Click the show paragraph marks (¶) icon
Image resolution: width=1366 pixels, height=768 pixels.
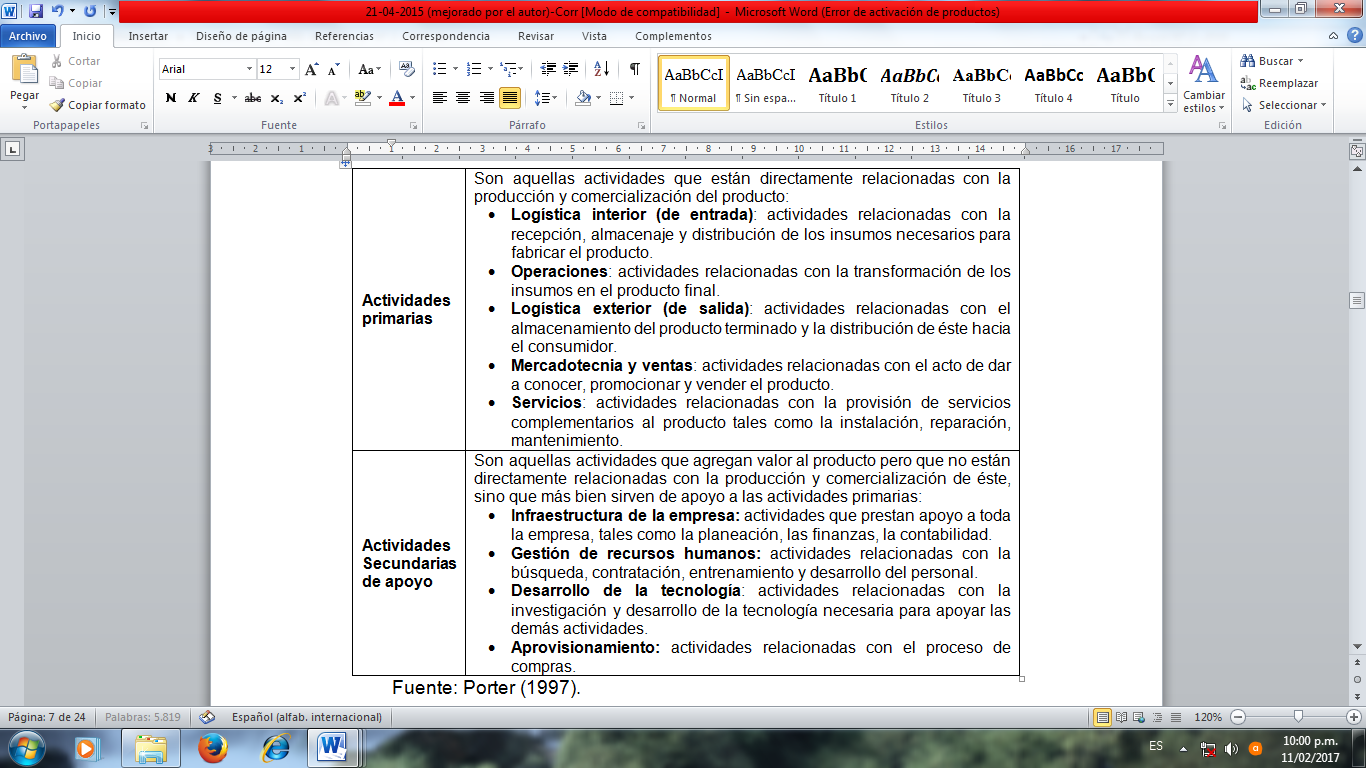click(634, 69)
